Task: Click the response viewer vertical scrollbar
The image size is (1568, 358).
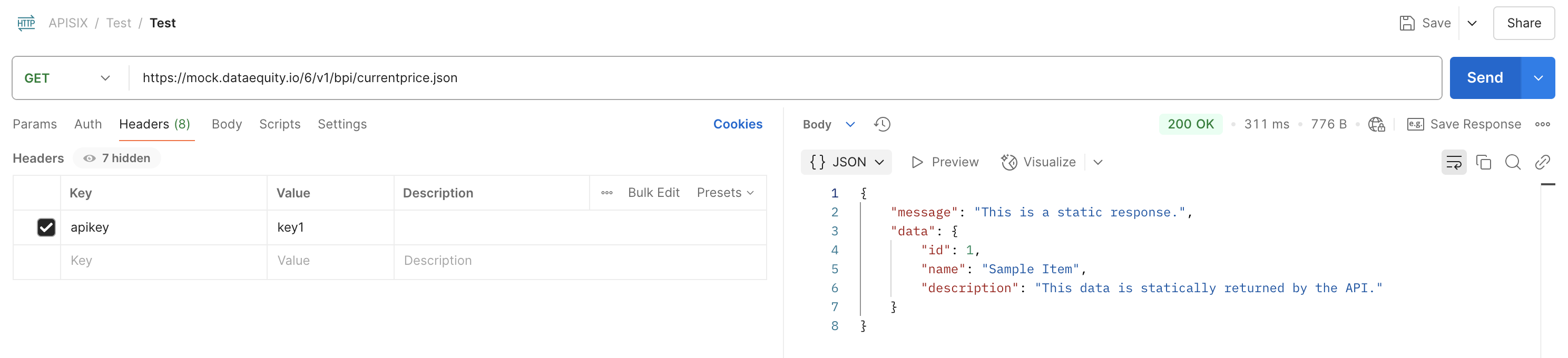Action: pos(1547,271)
